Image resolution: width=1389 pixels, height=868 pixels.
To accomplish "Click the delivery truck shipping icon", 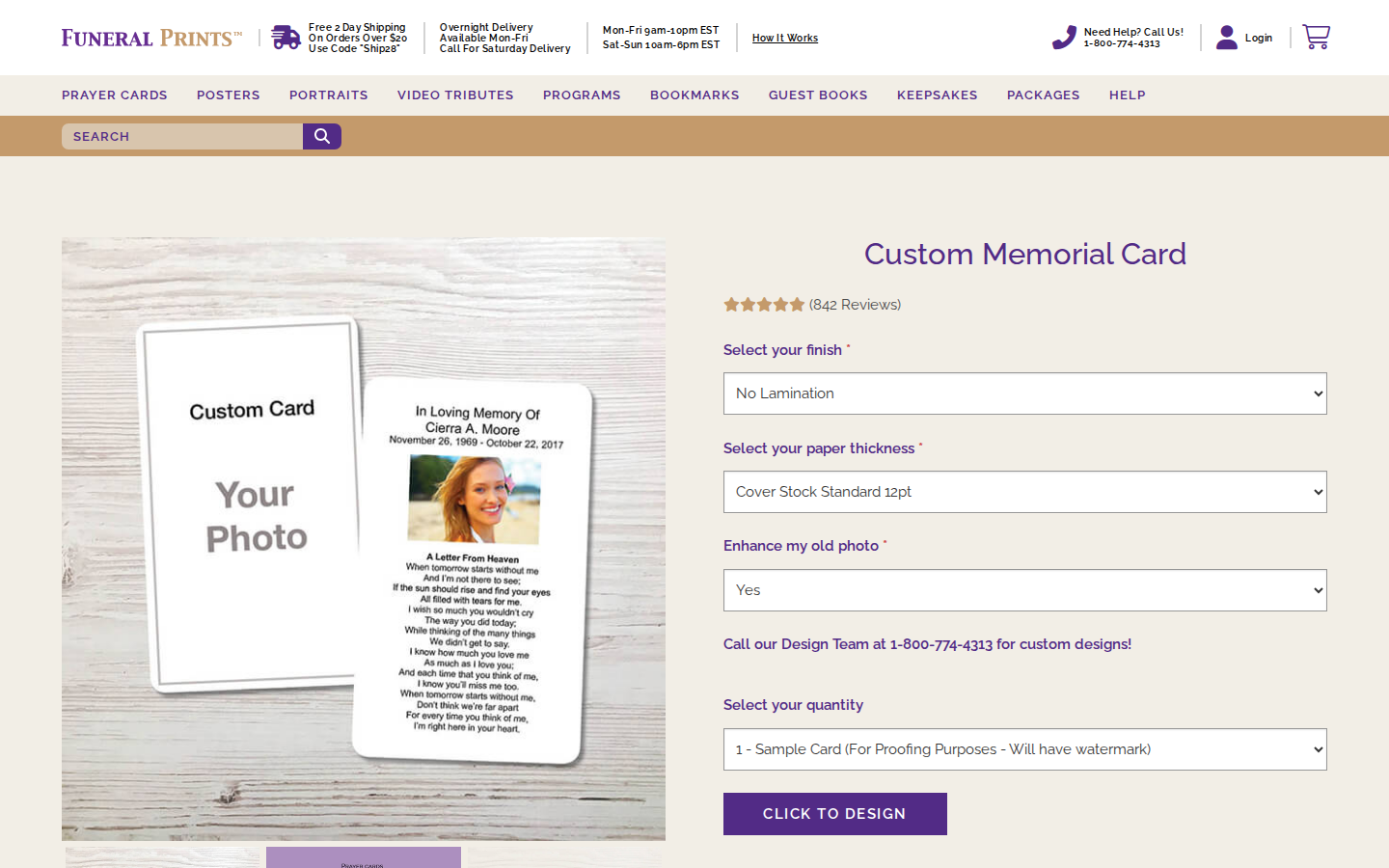I will 286,38.
